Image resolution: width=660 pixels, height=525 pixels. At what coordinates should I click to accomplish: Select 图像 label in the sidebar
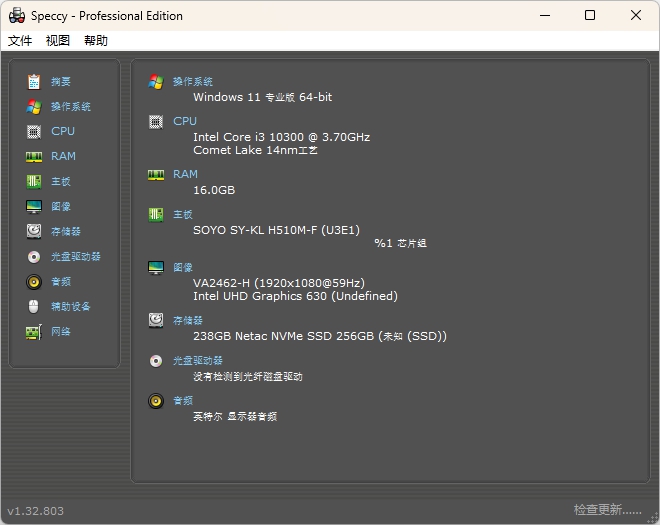(61, 206)
